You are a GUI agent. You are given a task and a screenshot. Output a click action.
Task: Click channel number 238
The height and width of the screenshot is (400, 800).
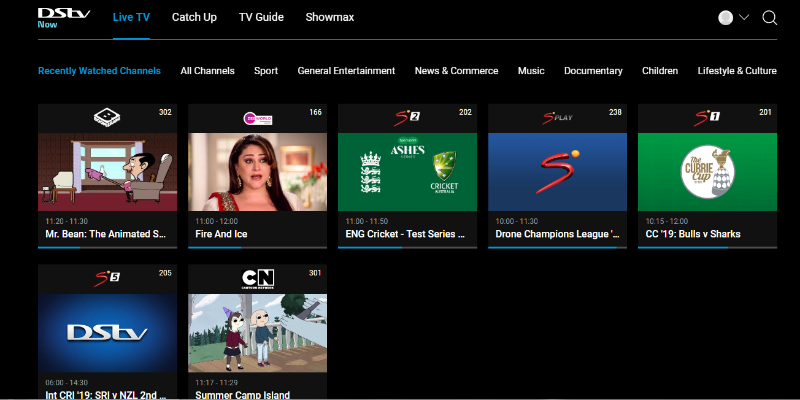pos(615,112)
